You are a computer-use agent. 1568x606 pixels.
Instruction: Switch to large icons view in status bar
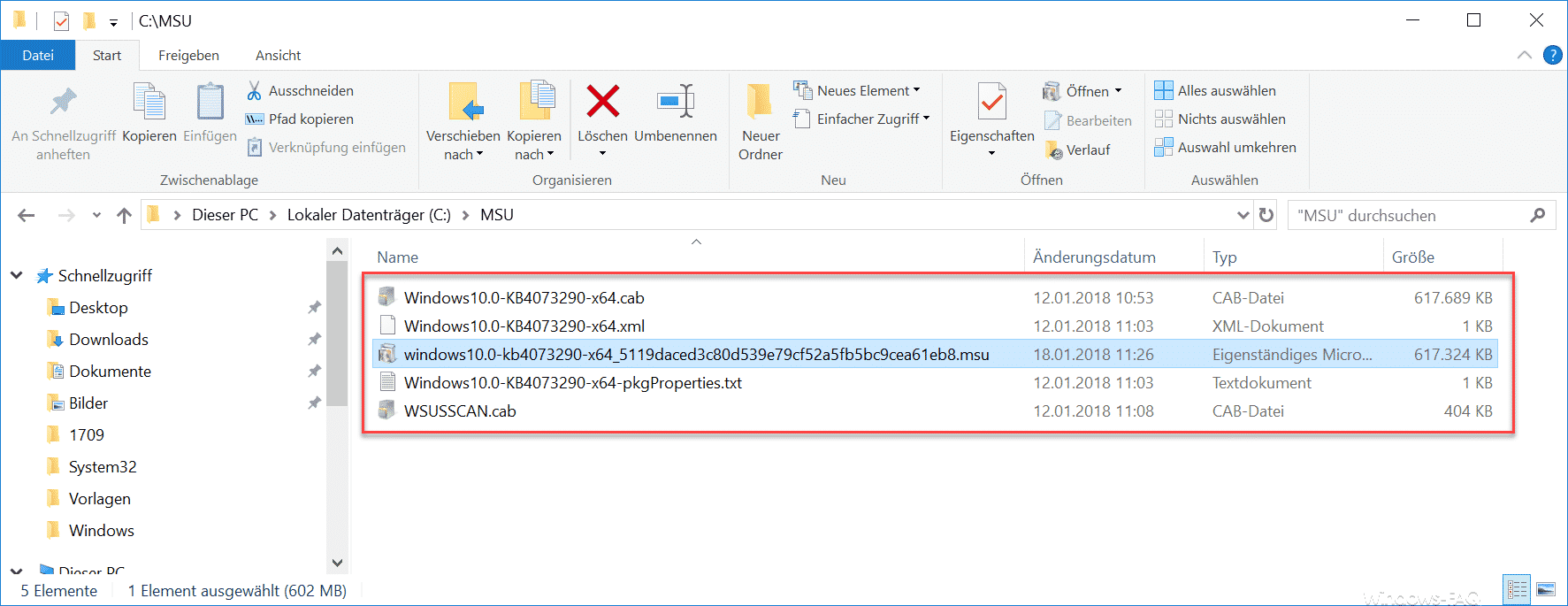1546,589
